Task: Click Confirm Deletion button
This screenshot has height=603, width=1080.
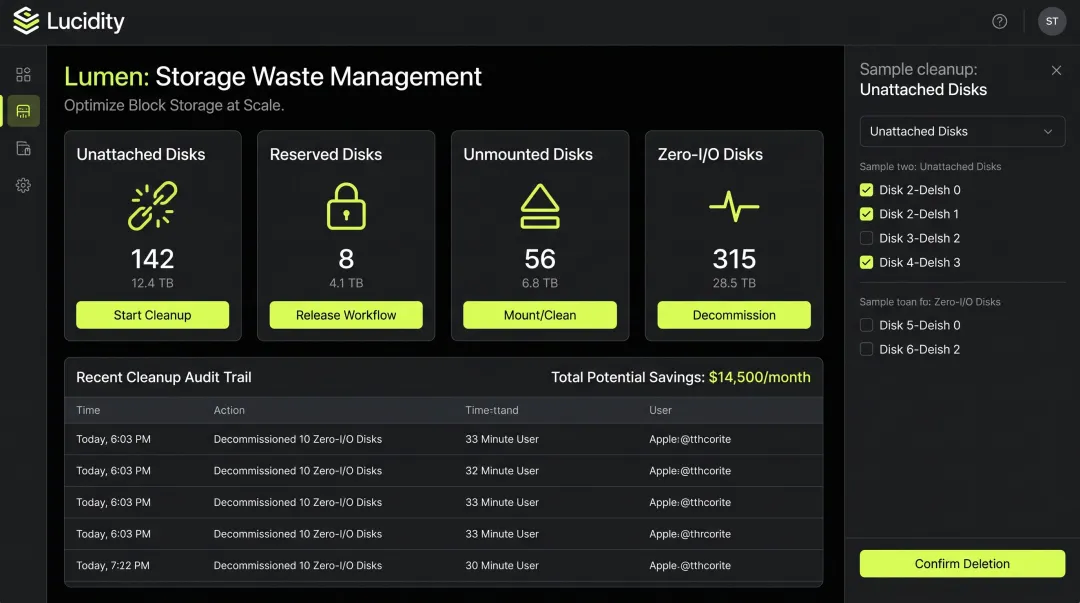Action: click(x=962, y=564)
